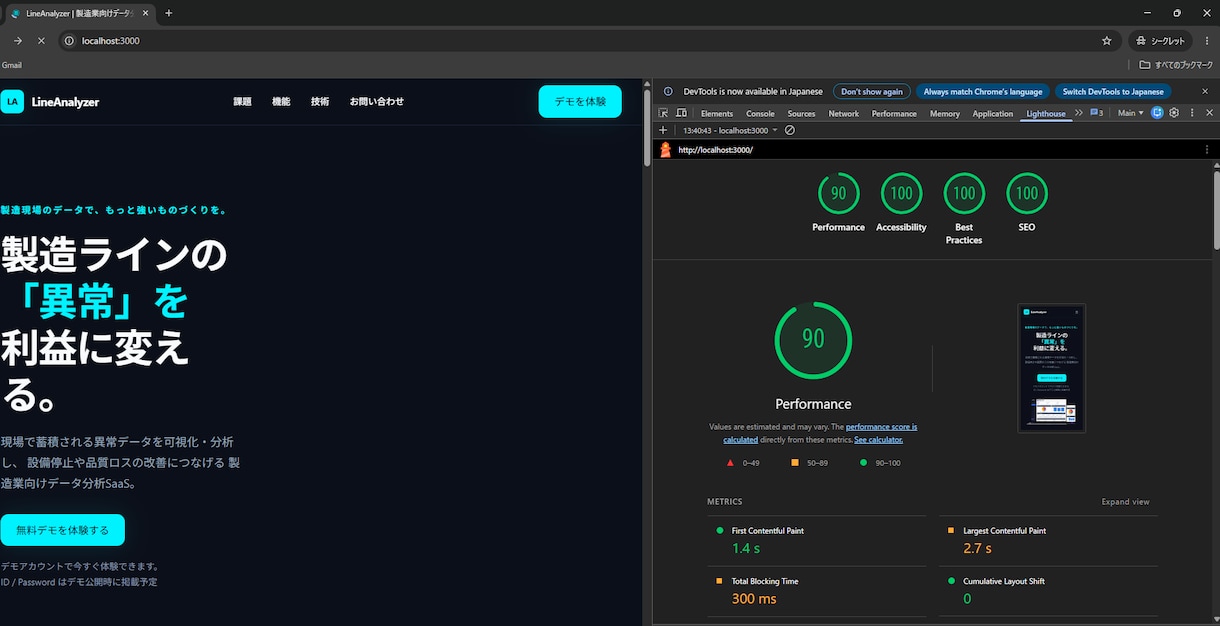Open the Sources tab

pos(801,113)
